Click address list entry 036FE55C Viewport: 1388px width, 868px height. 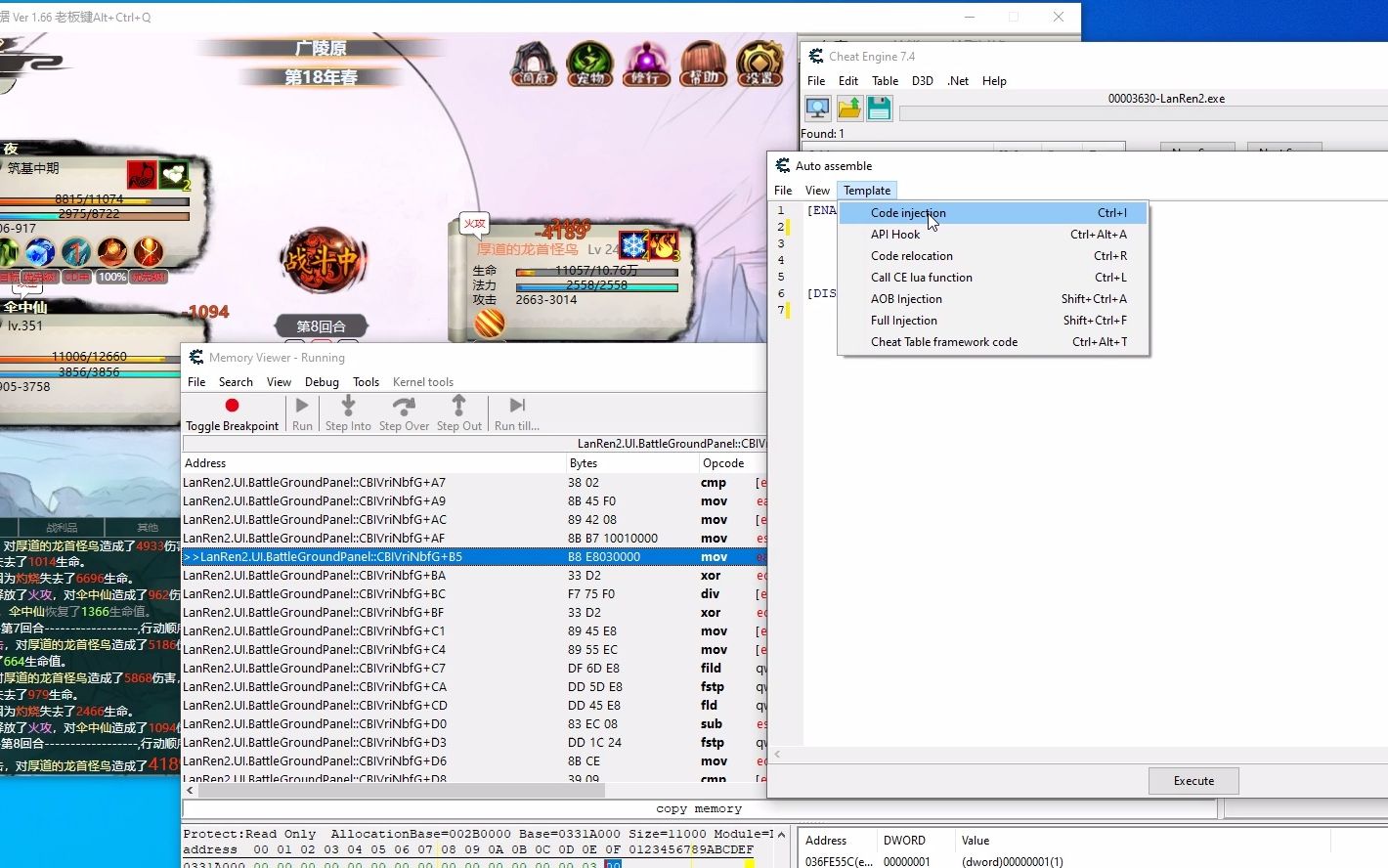pos(1095,862)
